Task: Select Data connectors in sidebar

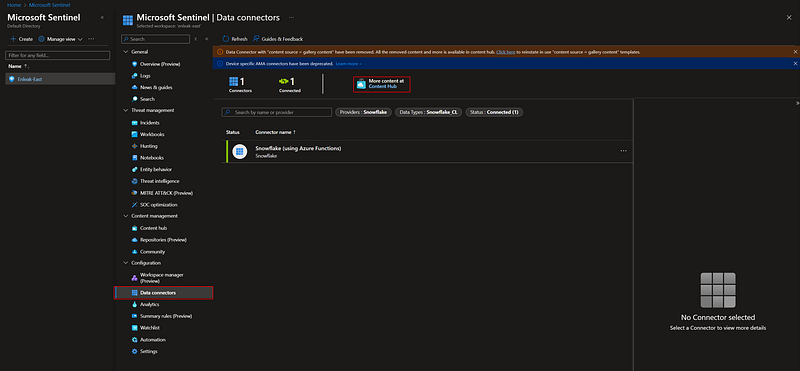Action: (x=163, y=293)
